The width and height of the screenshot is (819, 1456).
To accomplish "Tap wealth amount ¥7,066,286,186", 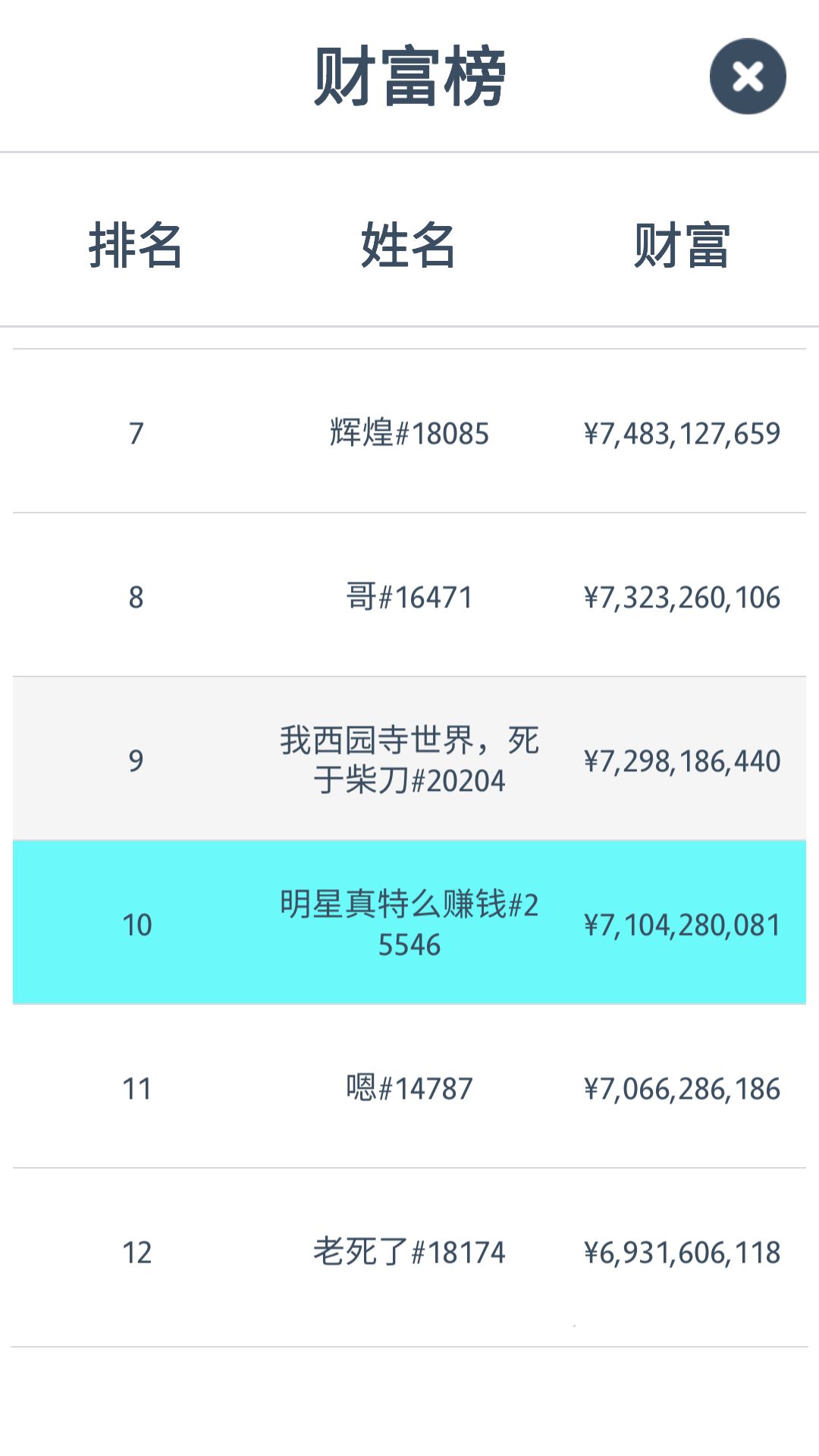I will [682, 1089].
